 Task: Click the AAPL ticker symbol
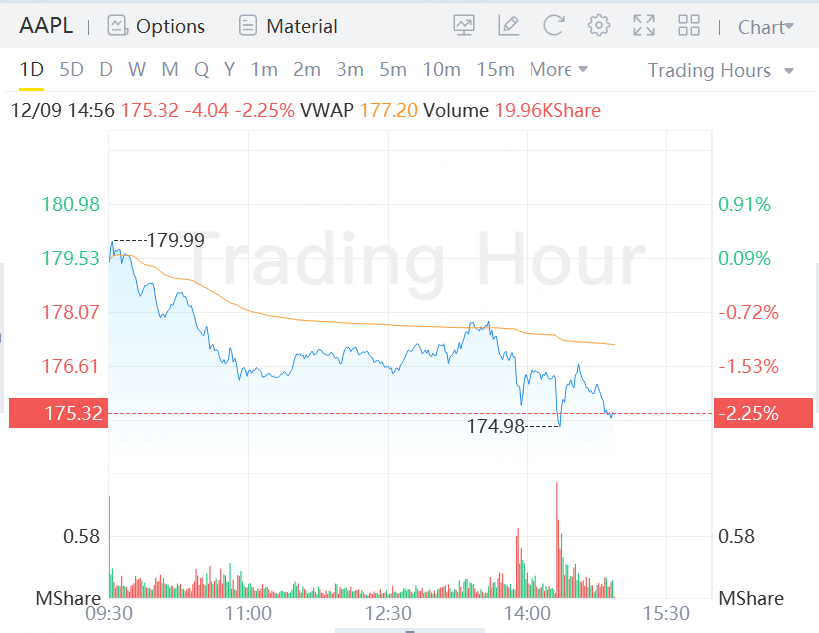pyautogui.click(x=46, y=26)
